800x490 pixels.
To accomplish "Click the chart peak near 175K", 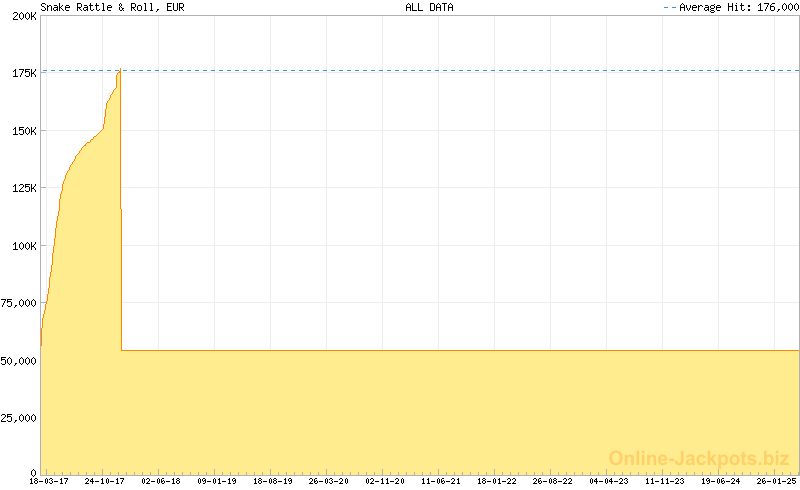I will point(120,70).
